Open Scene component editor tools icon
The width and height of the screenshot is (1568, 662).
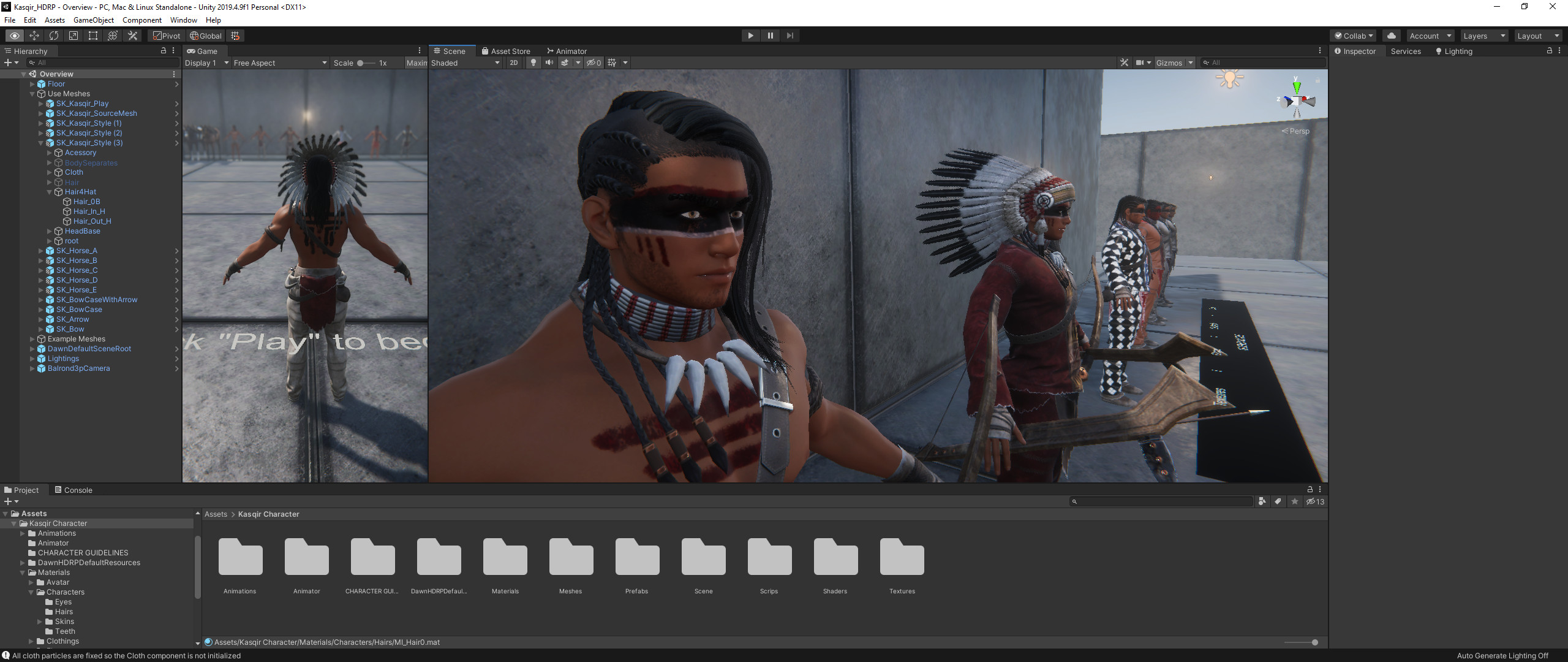tap(1124, 63)
